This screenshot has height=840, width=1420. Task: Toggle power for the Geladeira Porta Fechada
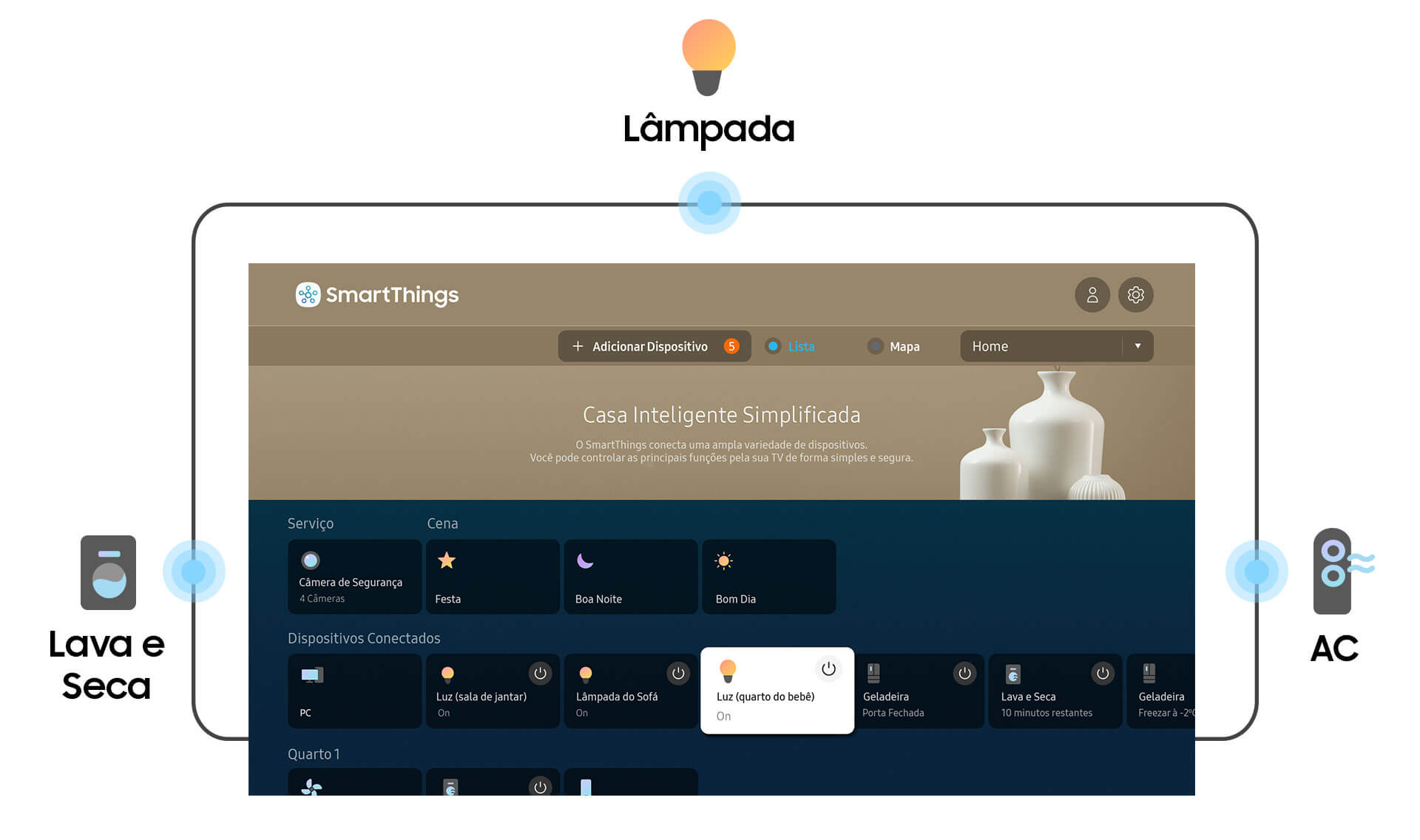pos(964,674)
